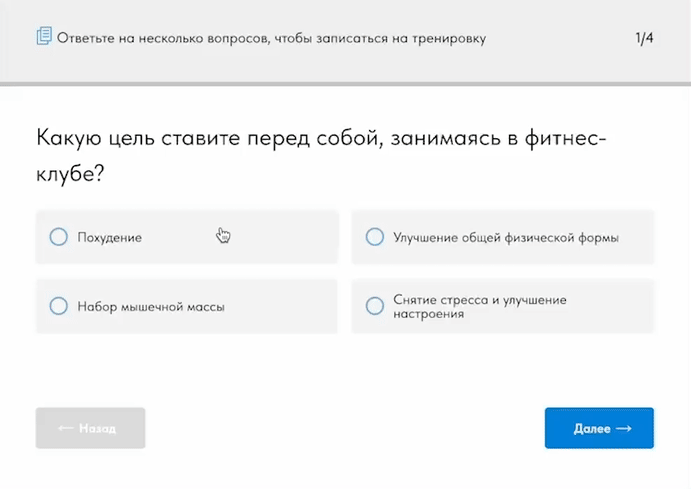Select the Улучшение общей физической формы radio circle
The image size is (691, 489).
[375, 237]
